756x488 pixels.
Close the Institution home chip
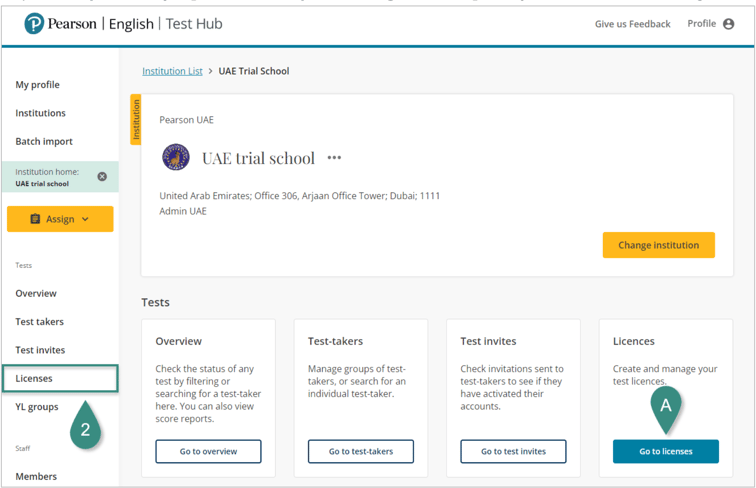[x=102, y=177]
